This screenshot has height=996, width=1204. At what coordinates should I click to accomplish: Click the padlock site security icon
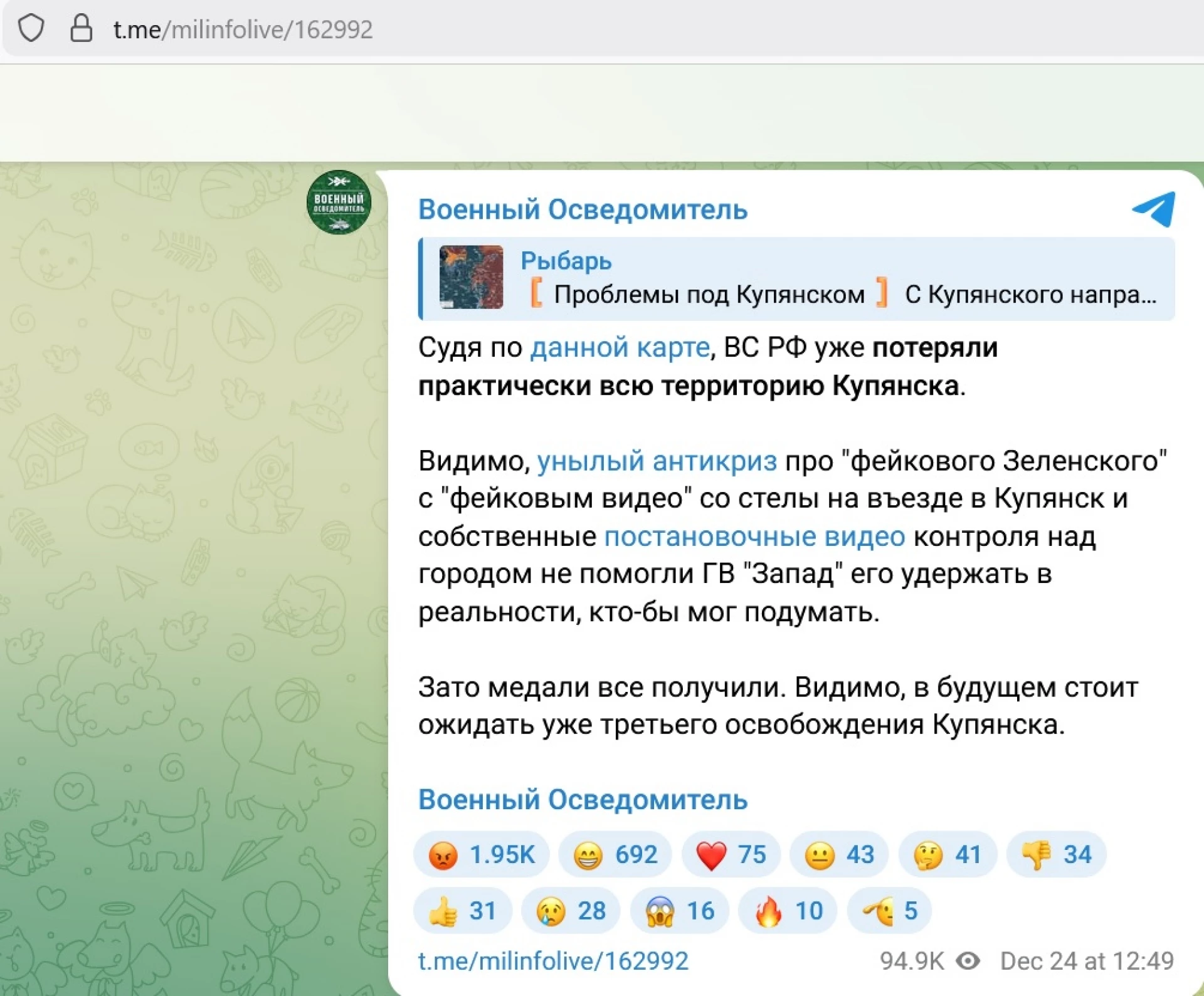click(x=81, y=29)
